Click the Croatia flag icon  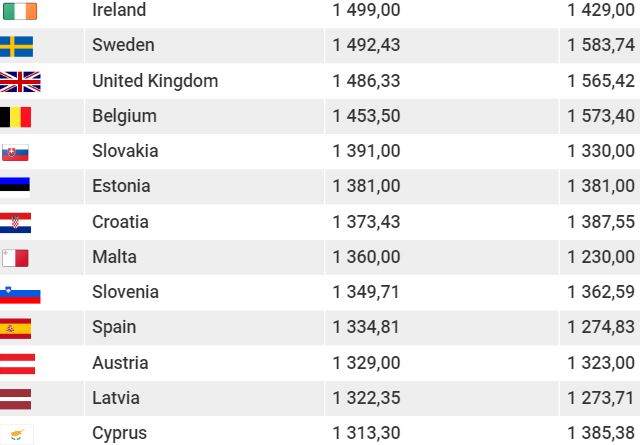(16, 222)
